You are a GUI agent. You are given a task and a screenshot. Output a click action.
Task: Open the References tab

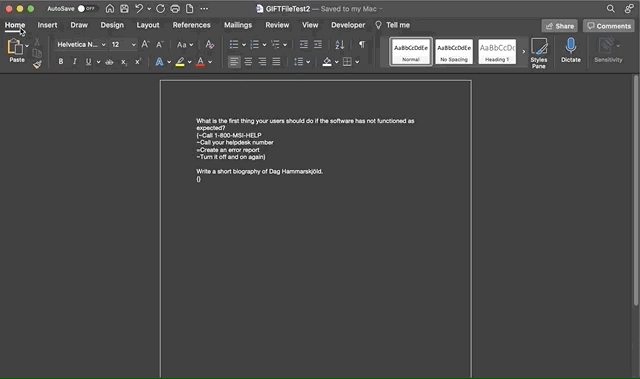tap(191, 25)
